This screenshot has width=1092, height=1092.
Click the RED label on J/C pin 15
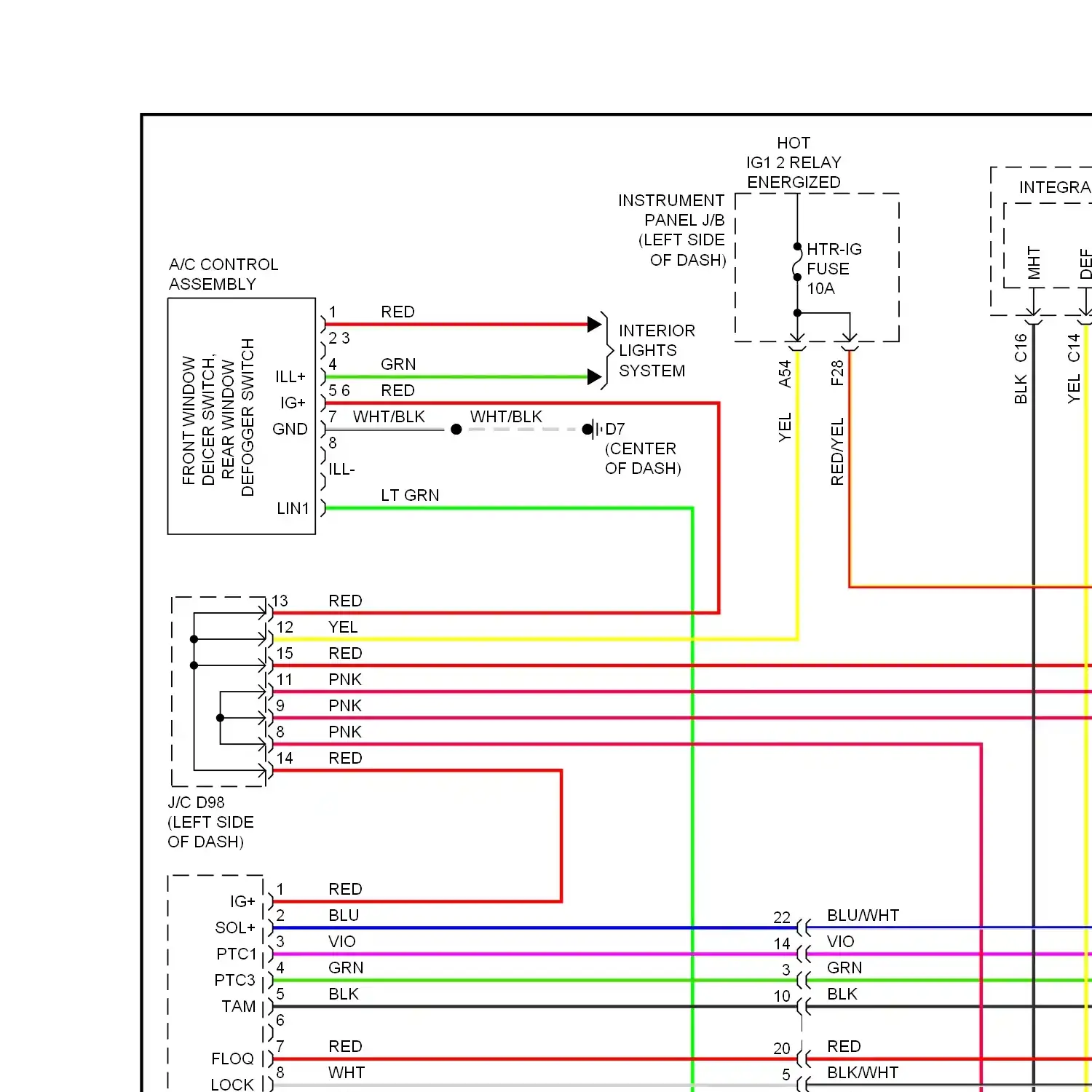(345, 653)
